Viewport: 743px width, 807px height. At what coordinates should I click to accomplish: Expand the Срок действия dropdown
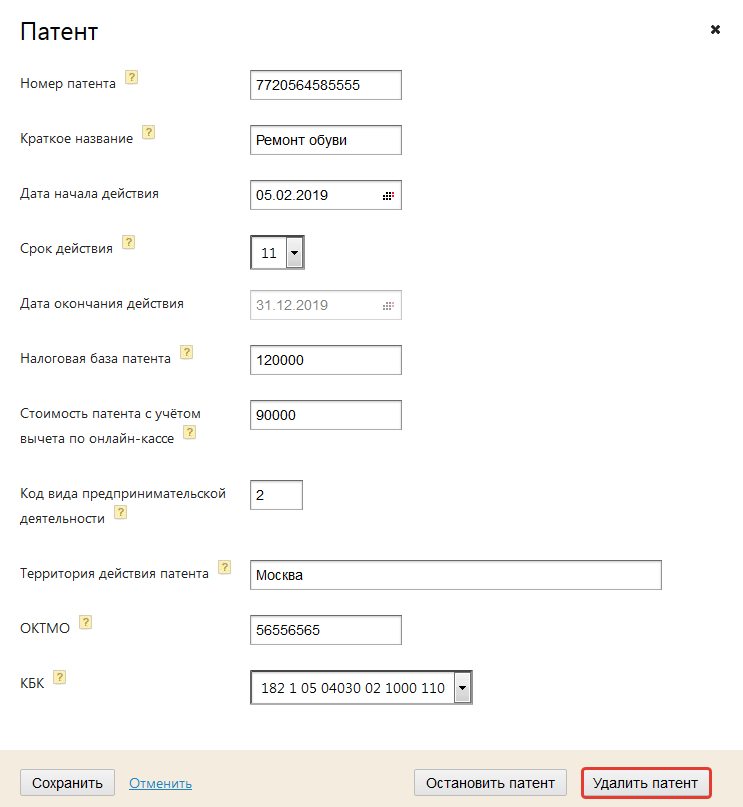click(294, 253)
